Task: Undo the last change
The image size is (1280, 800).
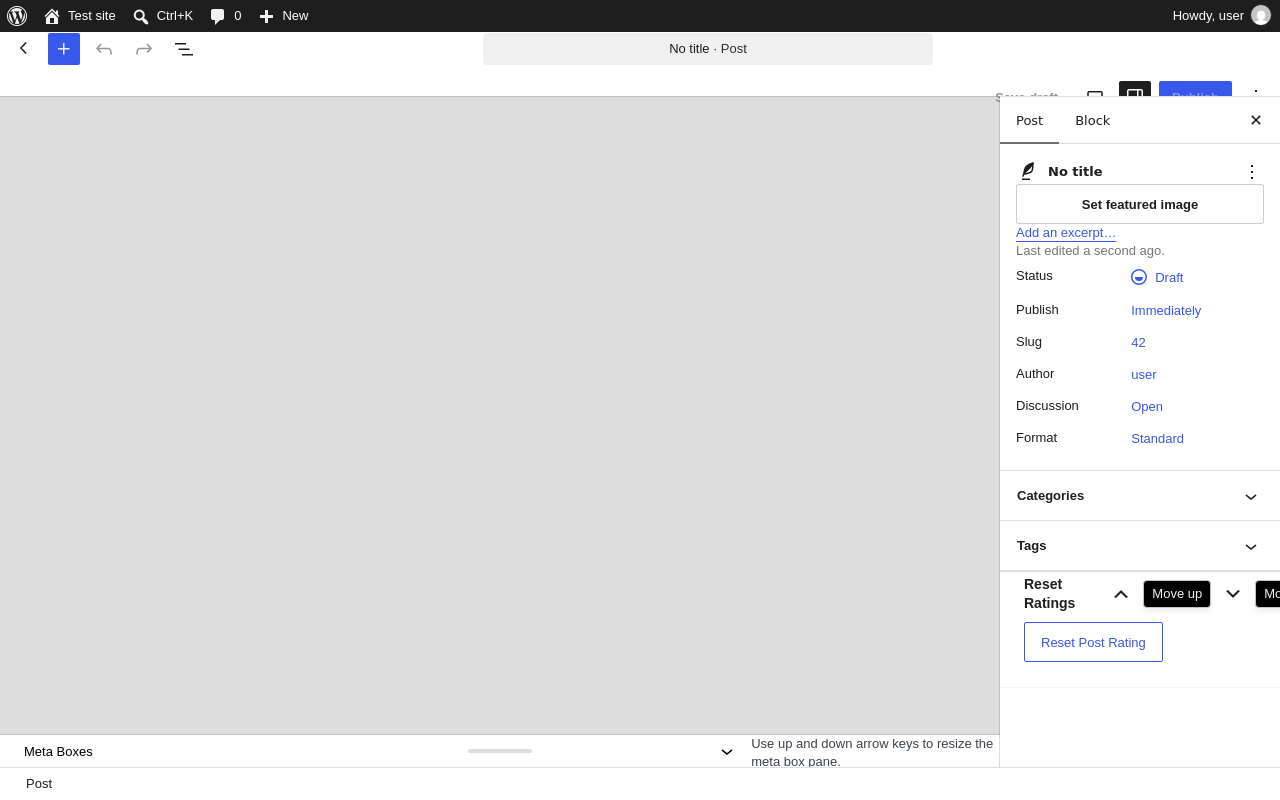Action: (104, 49)
